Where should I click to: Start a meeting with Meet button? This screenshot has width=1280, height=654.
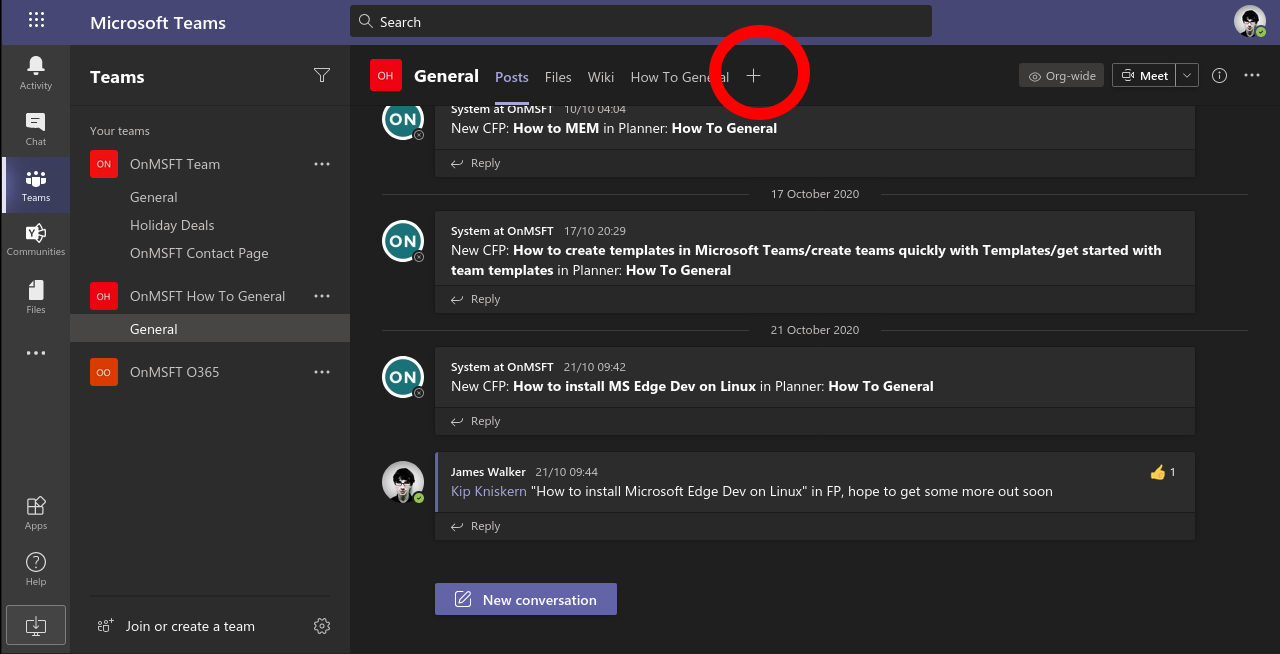(1145, 75)
